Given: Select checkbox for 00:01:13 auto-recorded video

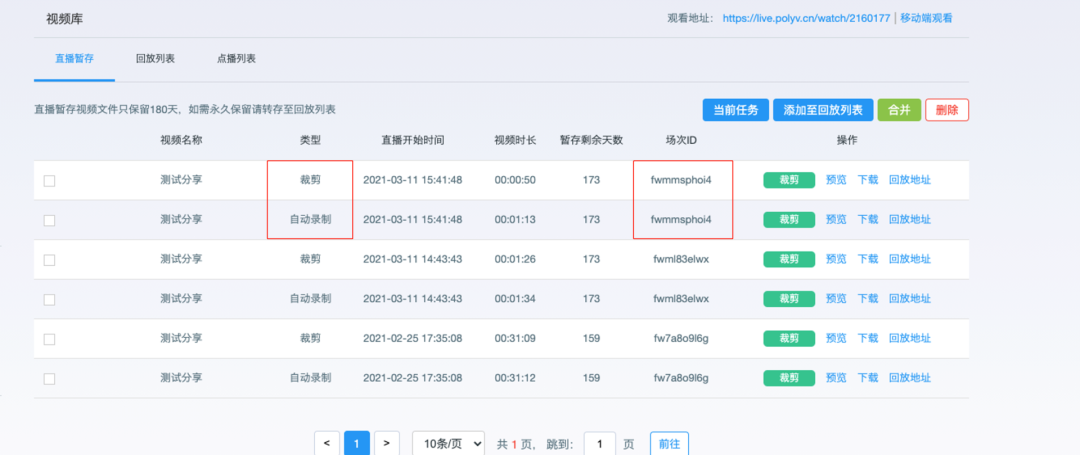Looking at the screenshot, I should point(49,220).
